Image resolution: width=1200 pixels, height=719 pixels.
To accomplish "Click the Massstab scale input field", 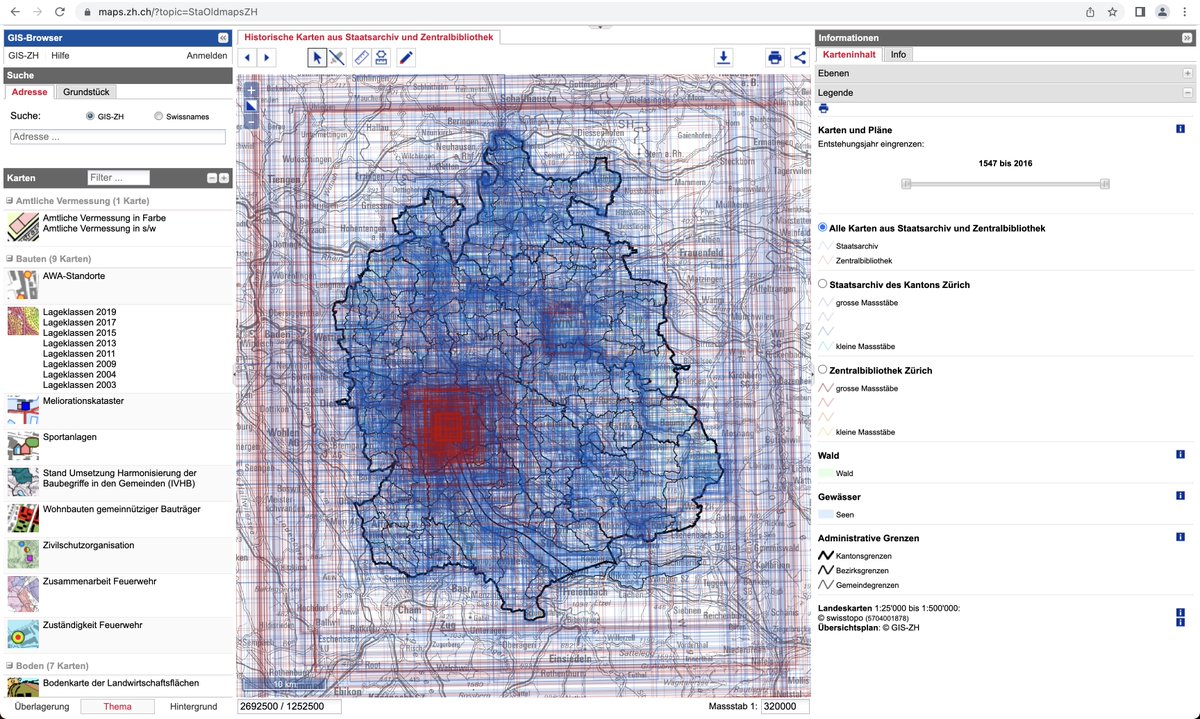I will (x=785, y=706).
